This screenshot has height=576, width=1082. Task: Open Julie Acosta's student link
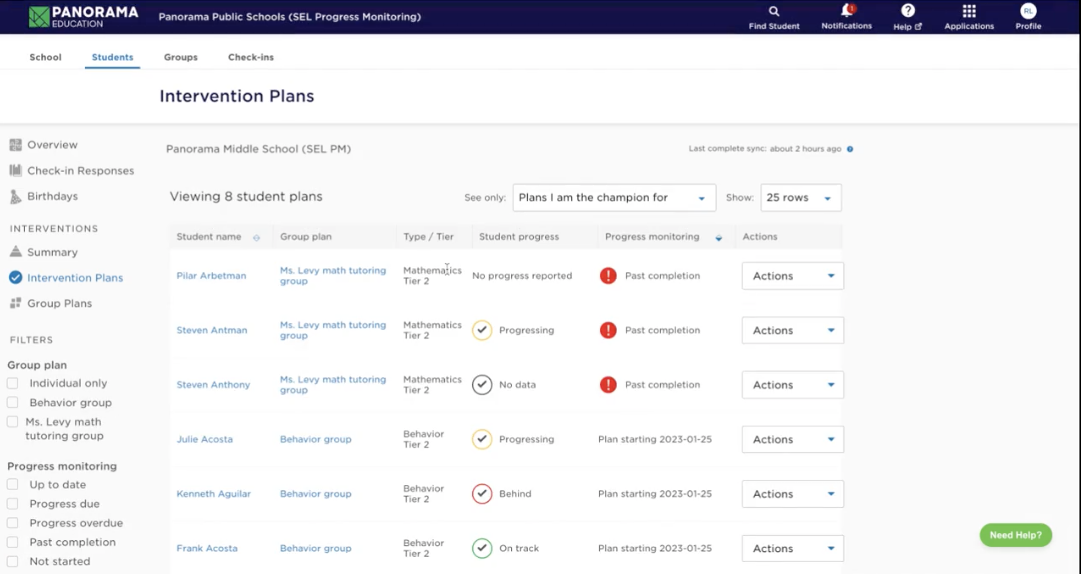205,439
